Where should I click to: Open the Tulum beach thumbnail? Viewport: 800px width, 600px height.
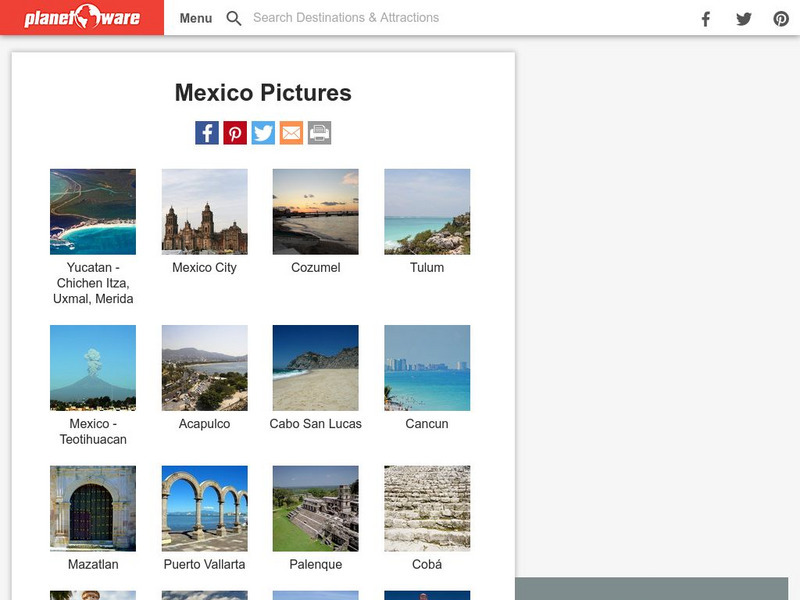coord(427,211)
